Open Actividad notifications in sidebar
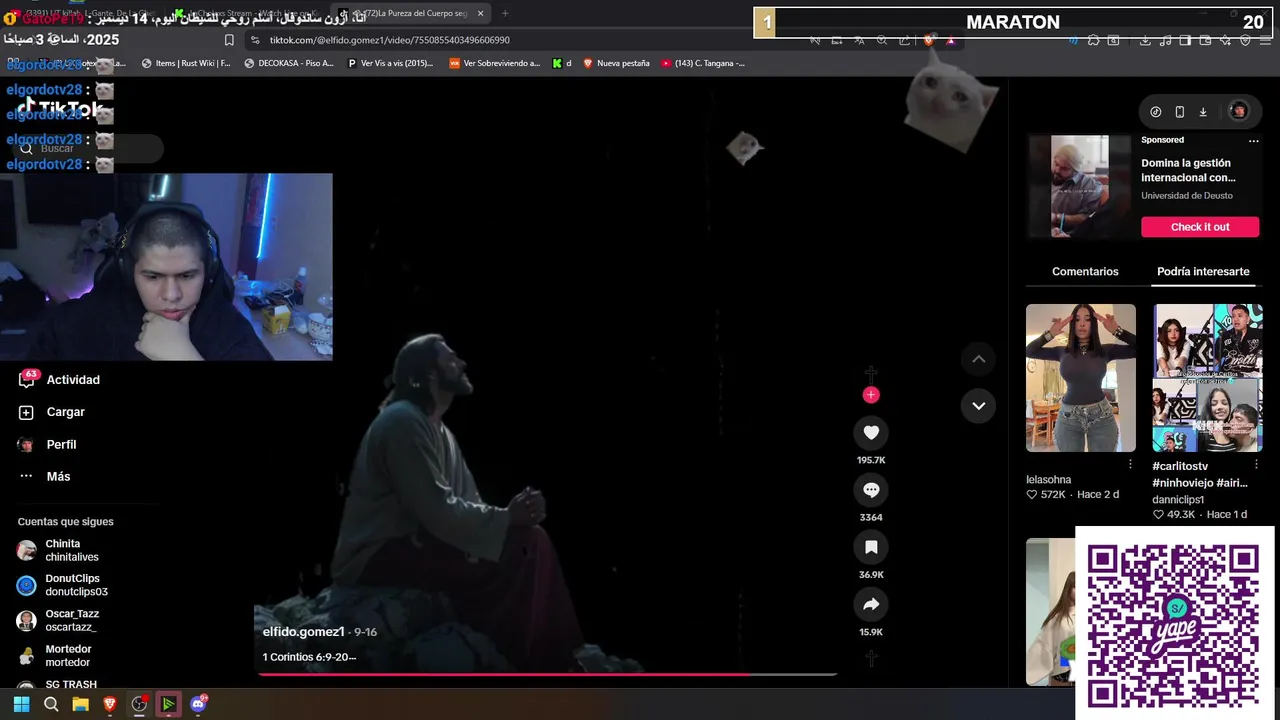This screenshot has width=1280, height=720. (59, 380)
